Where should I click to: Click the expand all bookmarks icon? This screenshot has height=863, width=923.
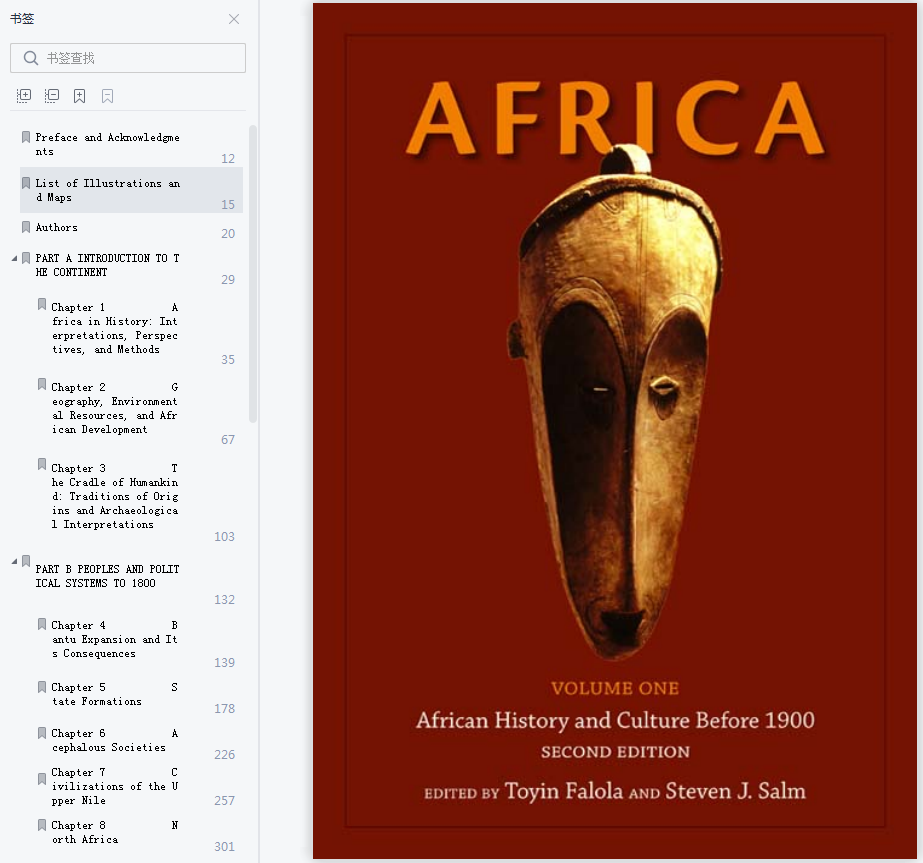point(24,96)
